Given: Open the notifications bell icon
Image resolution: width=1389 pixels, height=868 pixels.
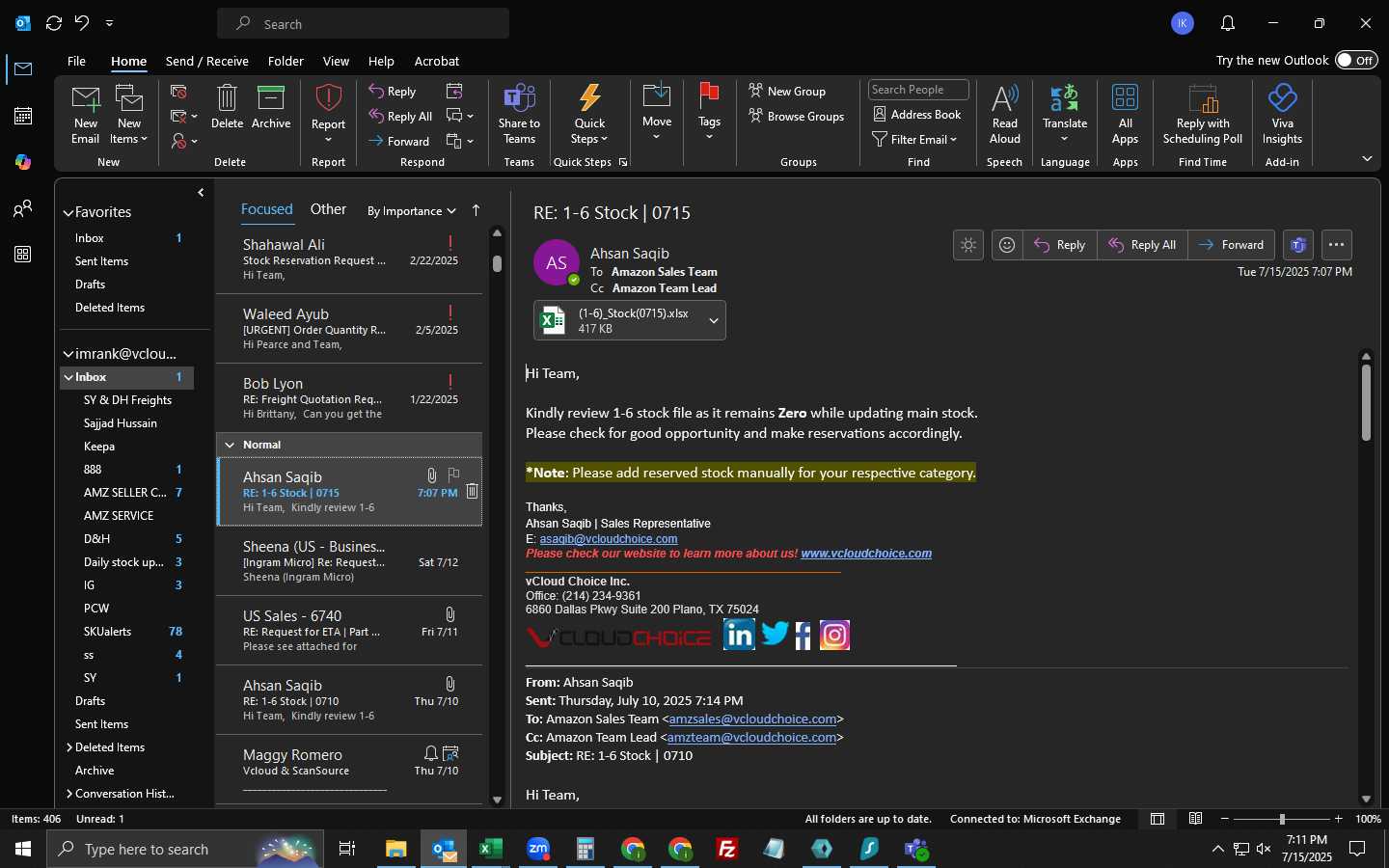Looking at the screenshot, I should coord(1228,23).
